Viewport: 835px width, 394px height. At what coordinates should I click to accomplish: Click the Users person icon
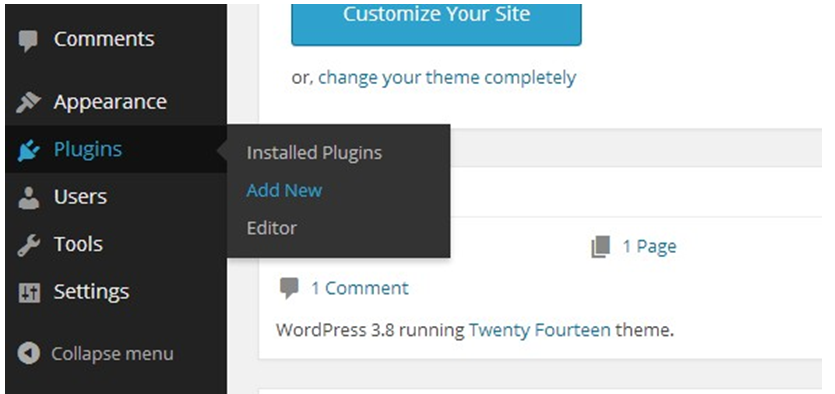click(28, 198)
